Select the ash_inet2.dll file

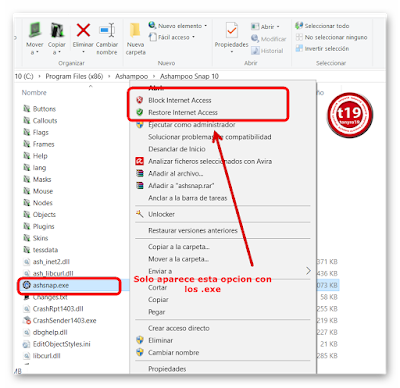(x=46, y=262)
